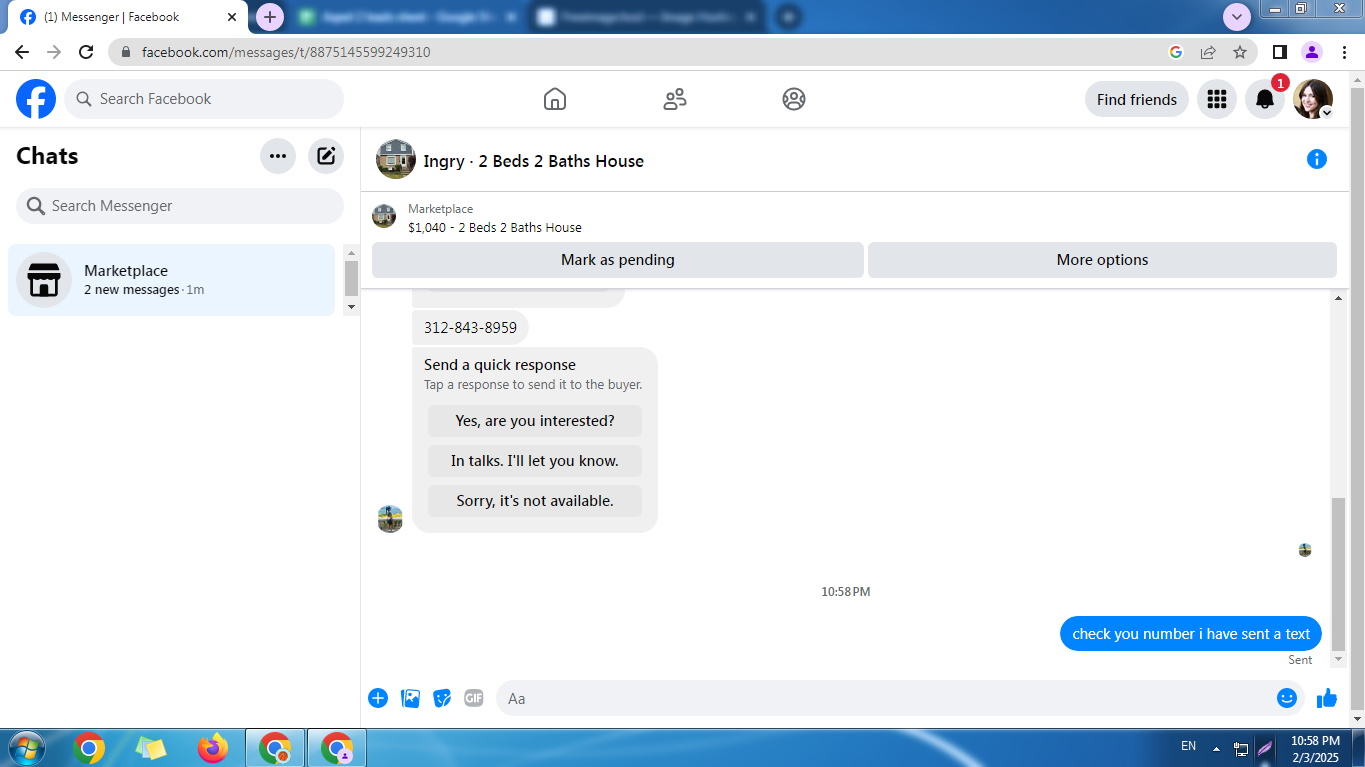The width and height of the screenshot is (1365, 767).
Task: Open account menu from profile picture
Action: (x=1313, y=99)
